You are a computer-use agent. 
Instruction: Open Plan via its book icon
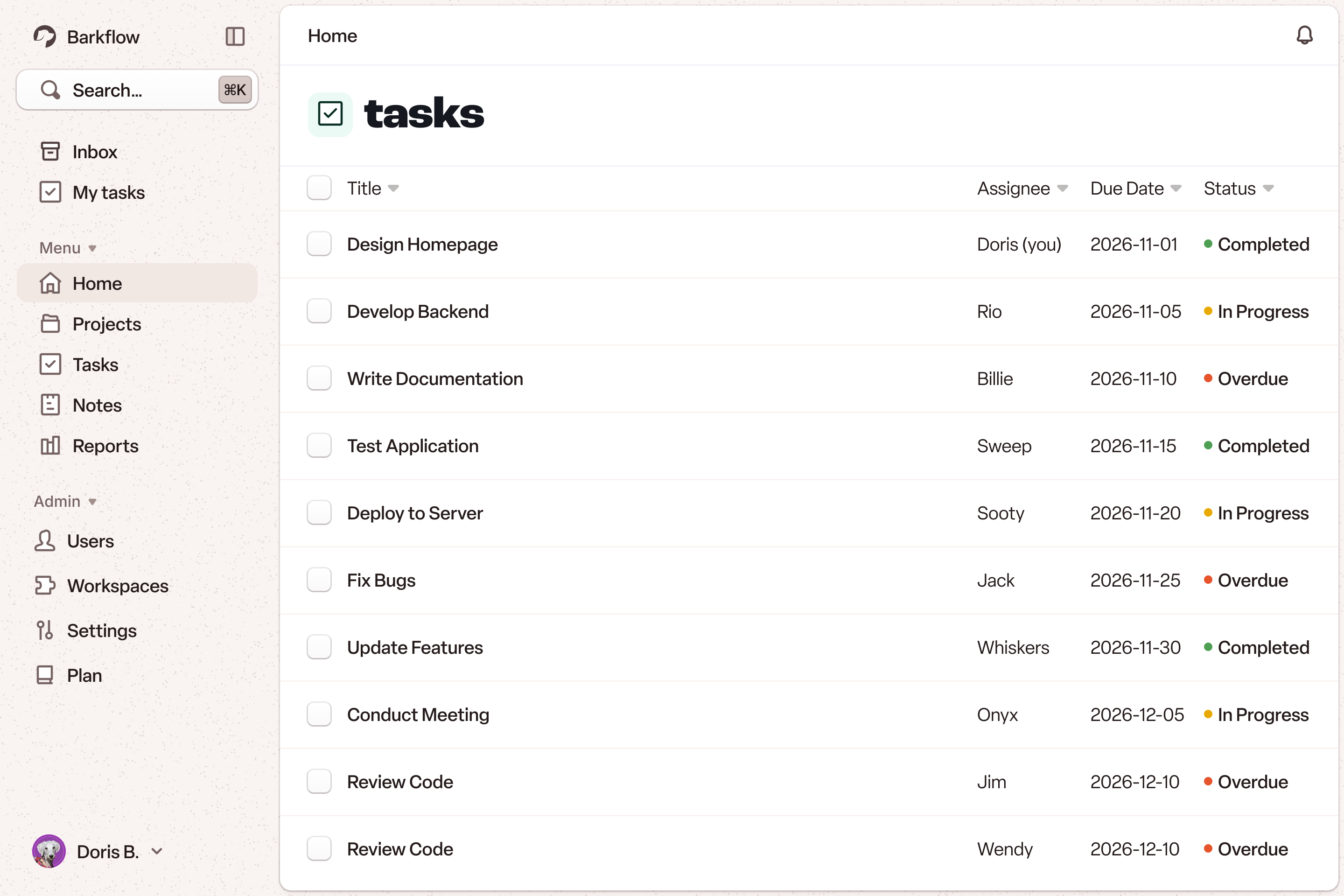(x=45, y=675)
